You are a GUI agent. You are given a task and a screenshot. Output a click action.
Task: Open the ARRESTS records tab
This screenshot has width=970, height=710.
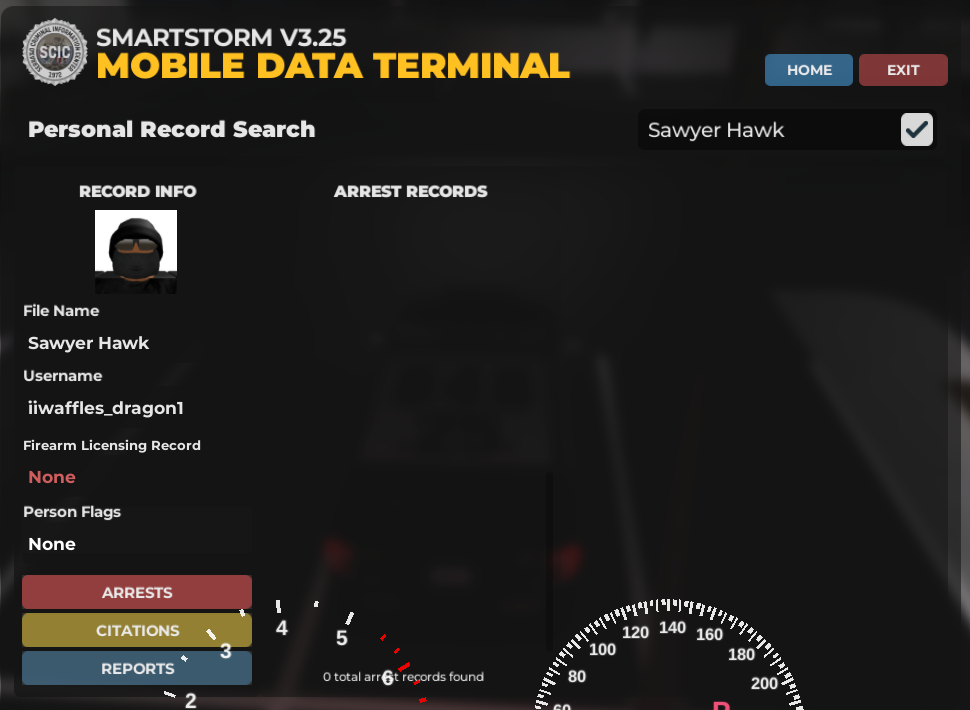[137, 592]
